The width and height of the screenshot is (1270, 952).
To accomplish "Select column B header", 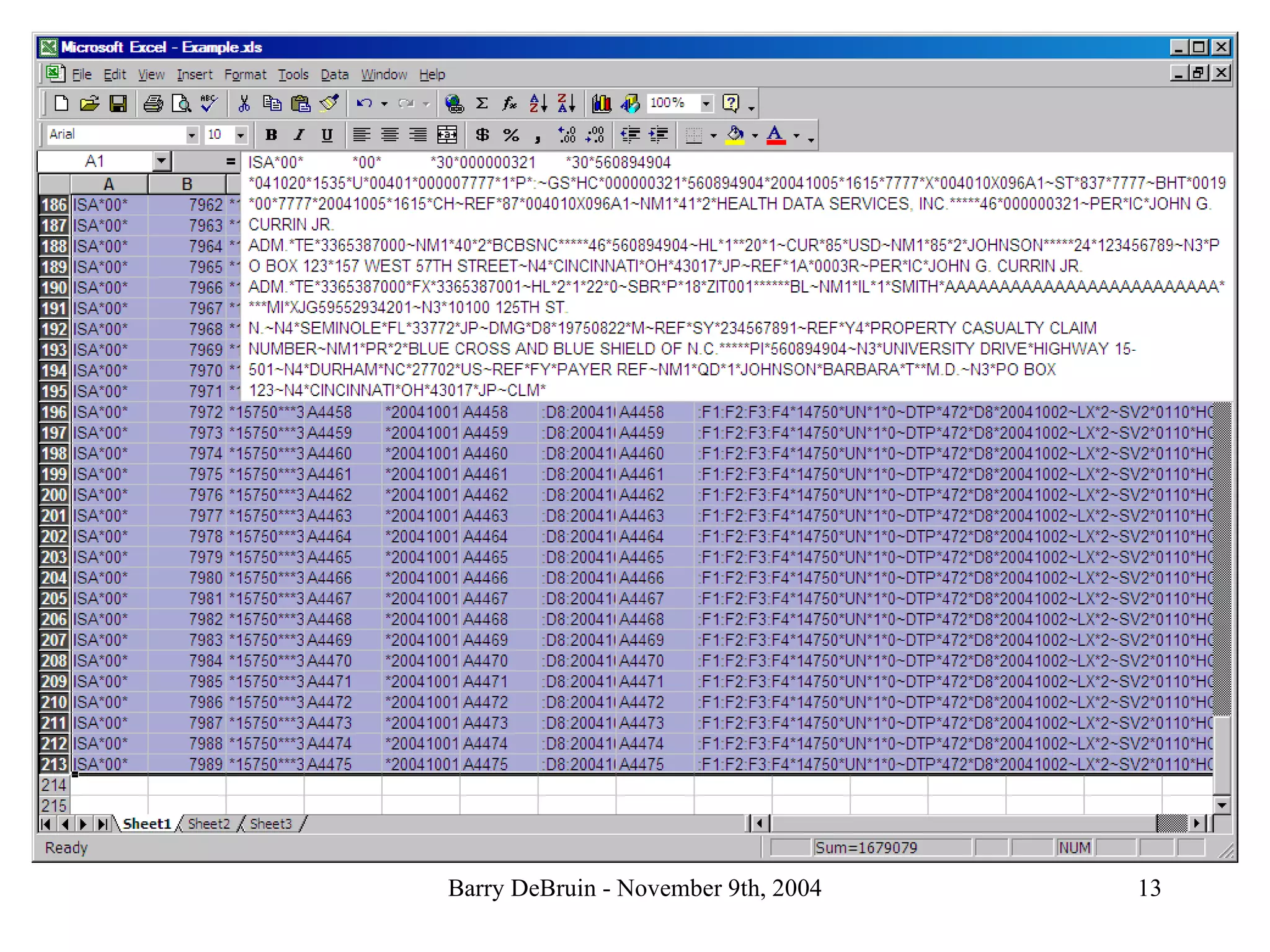I will (187, 184).
